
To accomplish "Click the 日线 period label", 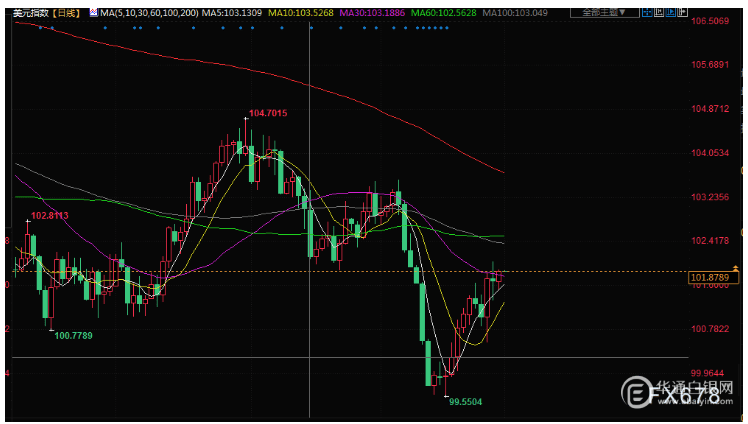I will coord(67,13).
